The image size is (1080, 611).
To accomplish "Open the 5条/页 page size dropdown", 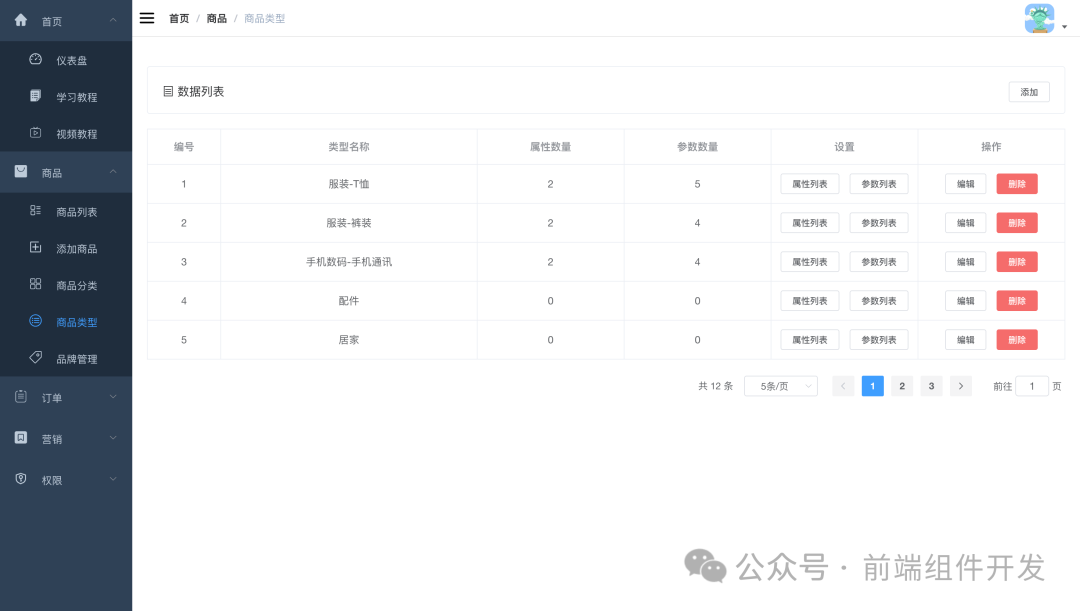I will pos(780,385).
